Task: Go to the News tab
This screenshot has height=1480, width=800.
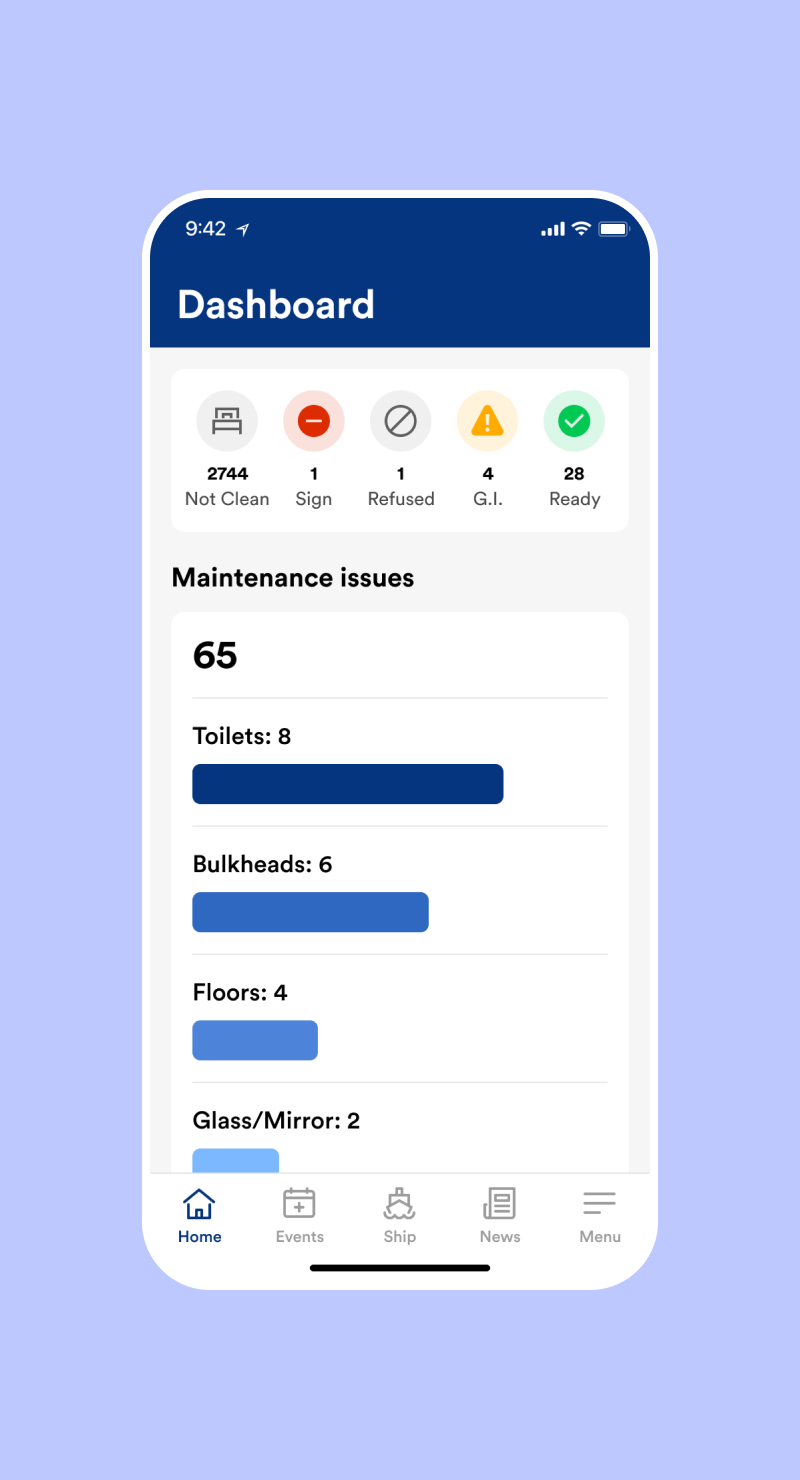Action: click(x=500, y=1216)
